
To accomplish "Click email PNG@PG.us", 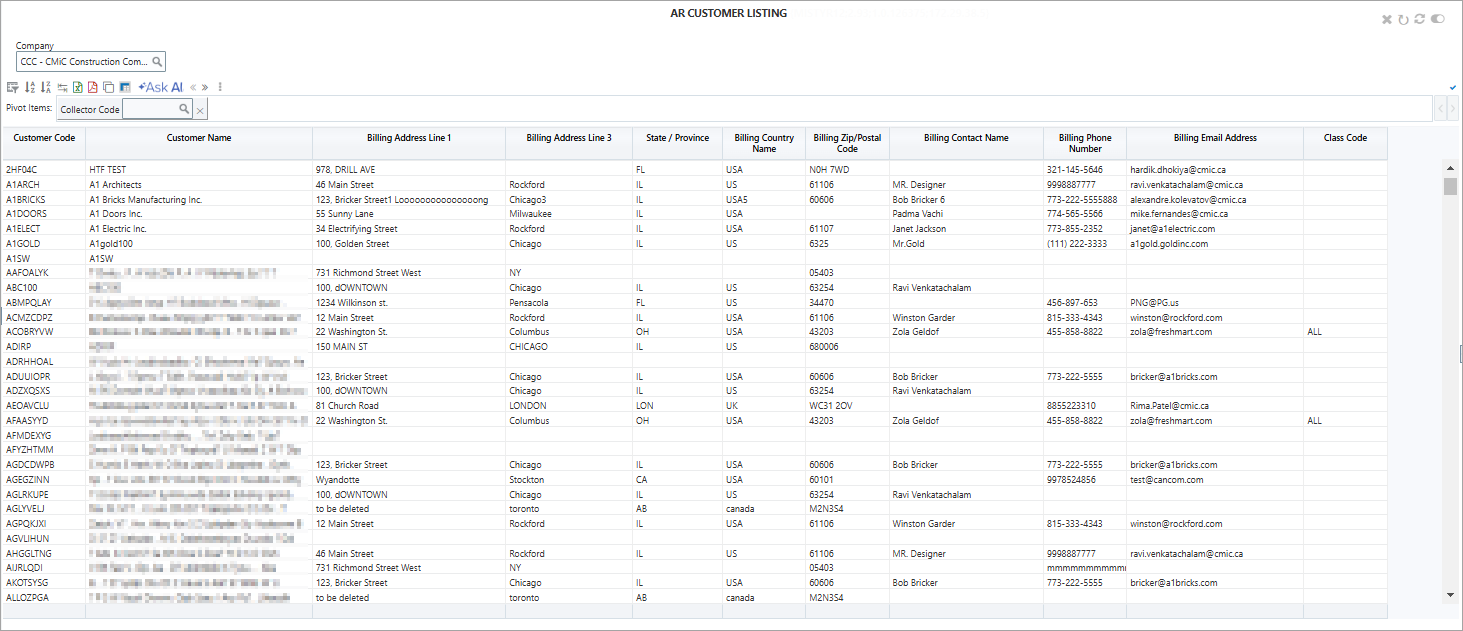I will click(1154, 302).
